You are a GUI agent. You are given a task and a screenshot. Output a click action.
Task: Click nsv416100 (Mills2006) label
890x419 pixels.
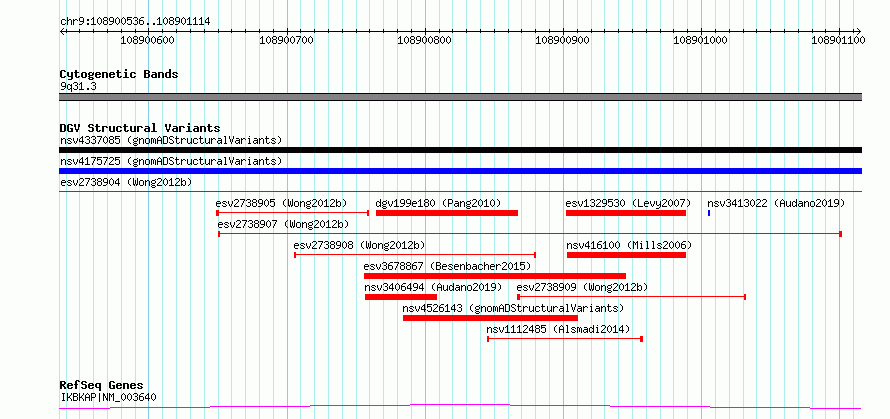tap(629, 245)
